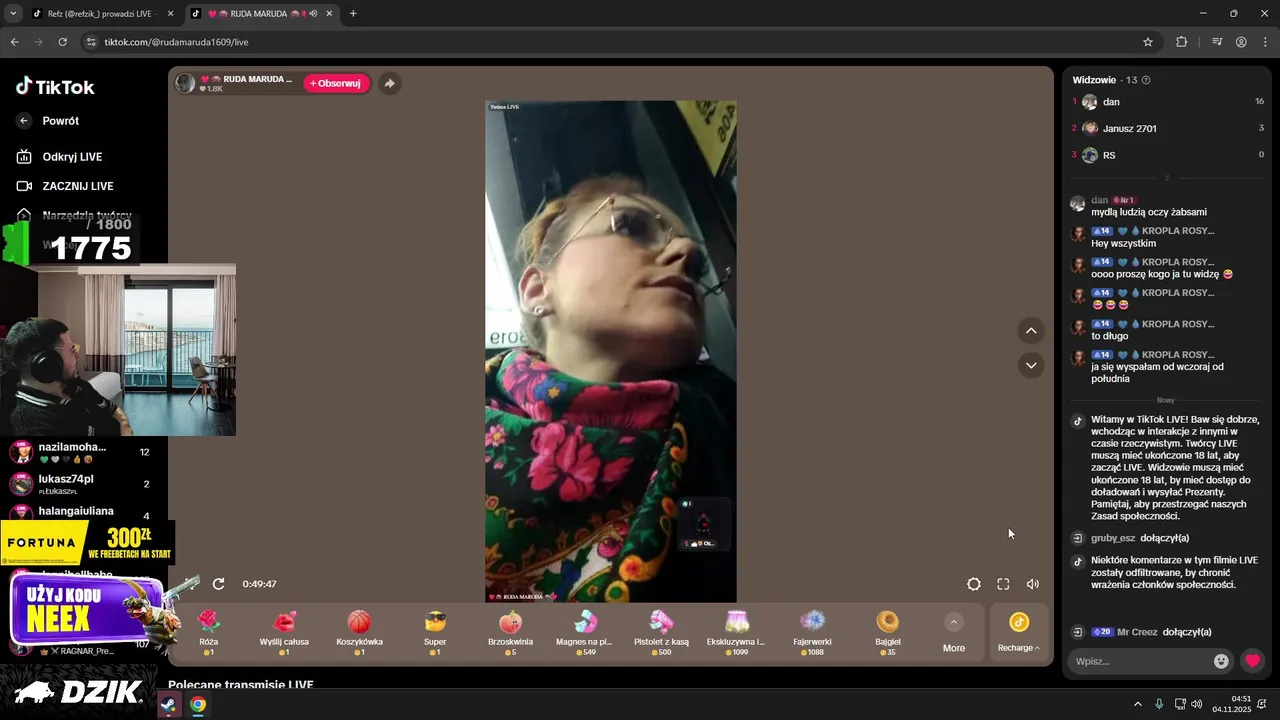Expand the viewers list chevron

pos(1166,177)
